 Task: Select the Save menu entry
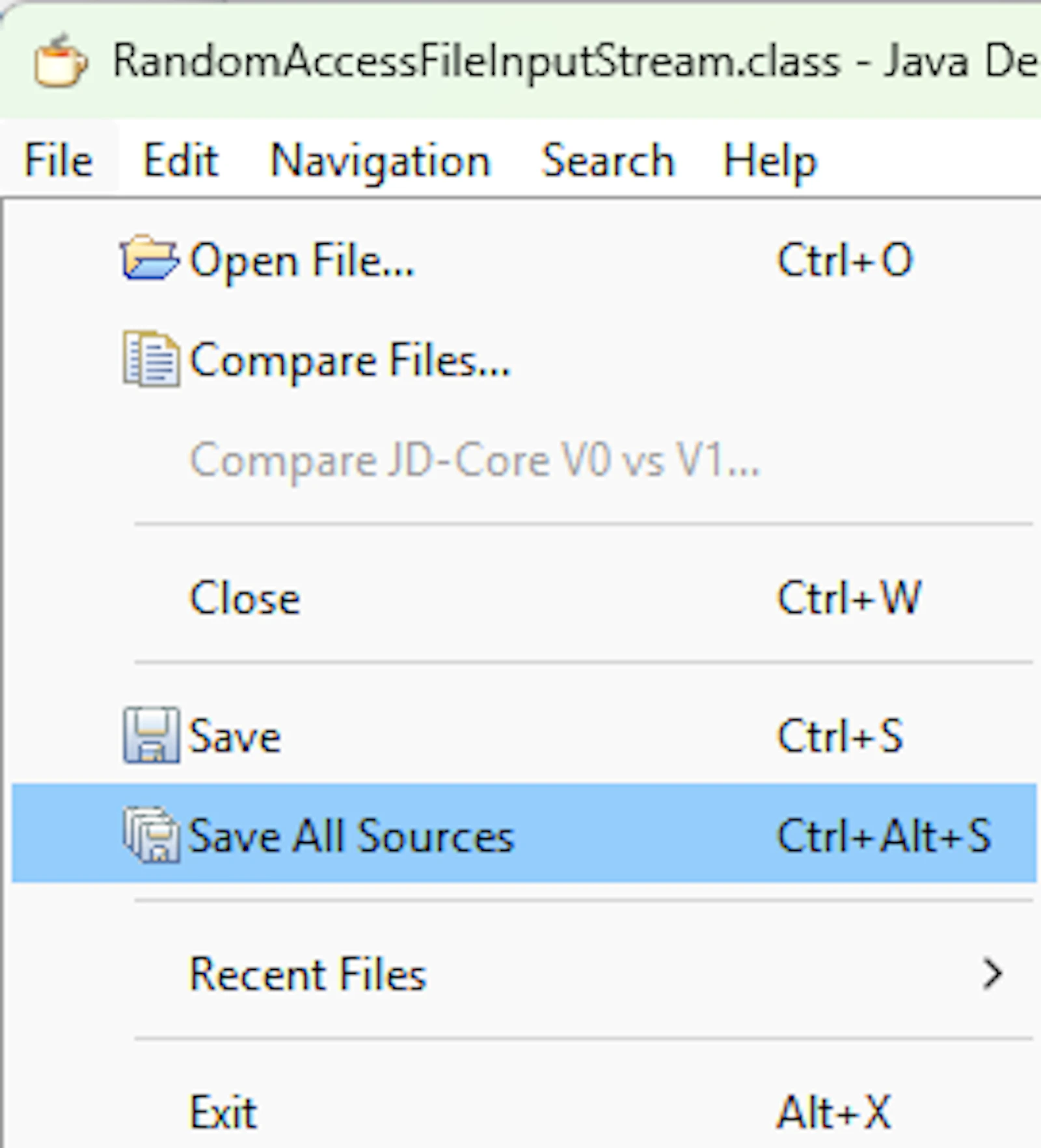(x=524, y=736)
